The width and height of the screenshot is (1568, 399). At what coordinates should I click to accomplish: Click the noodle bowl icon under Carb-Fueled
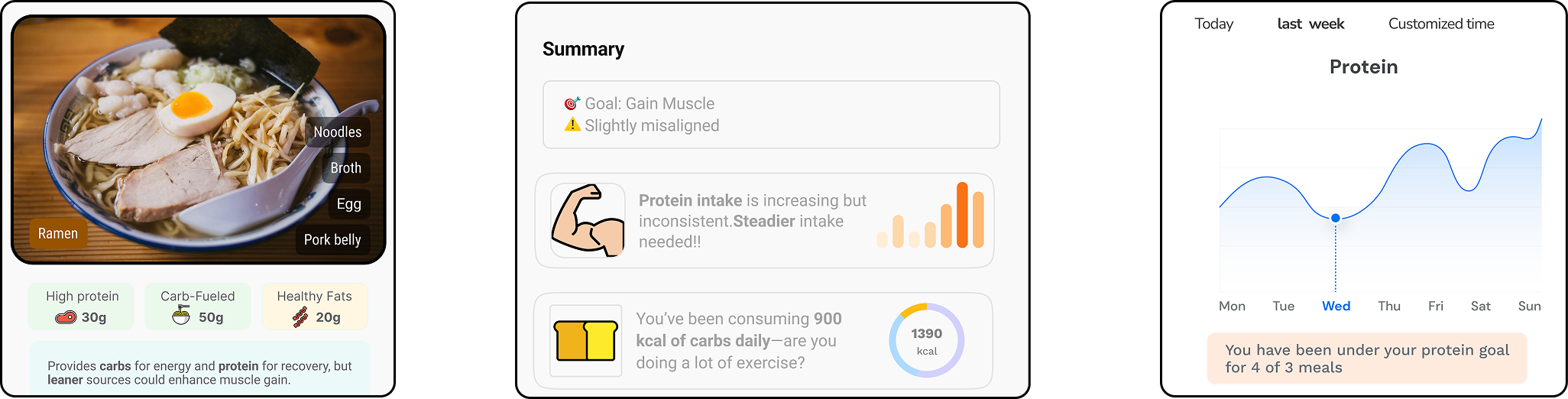click(181, 315)
